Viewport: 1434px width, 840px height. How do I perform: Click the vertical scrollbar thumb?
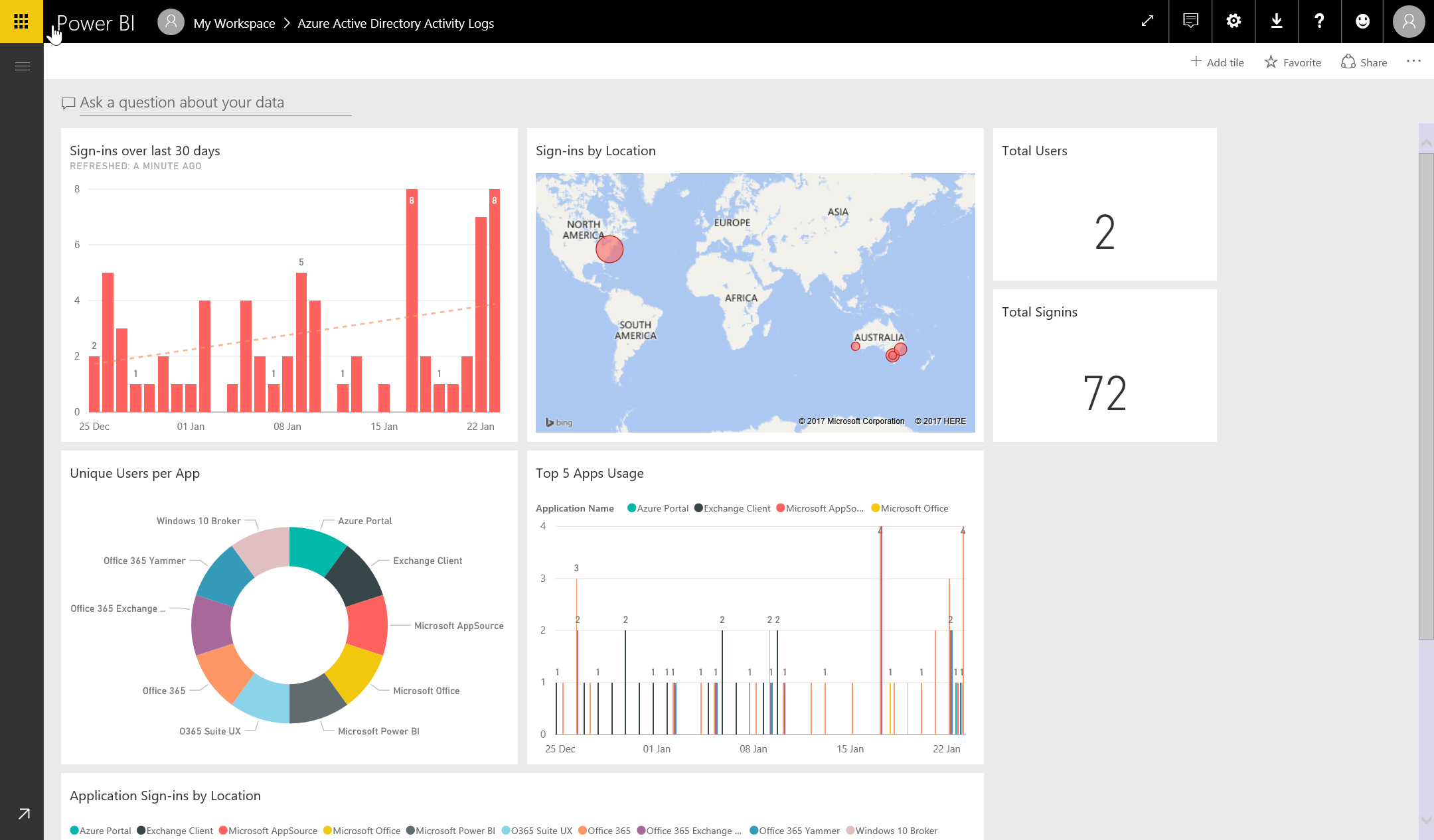pyautogui.click(x=1425, y=395)
